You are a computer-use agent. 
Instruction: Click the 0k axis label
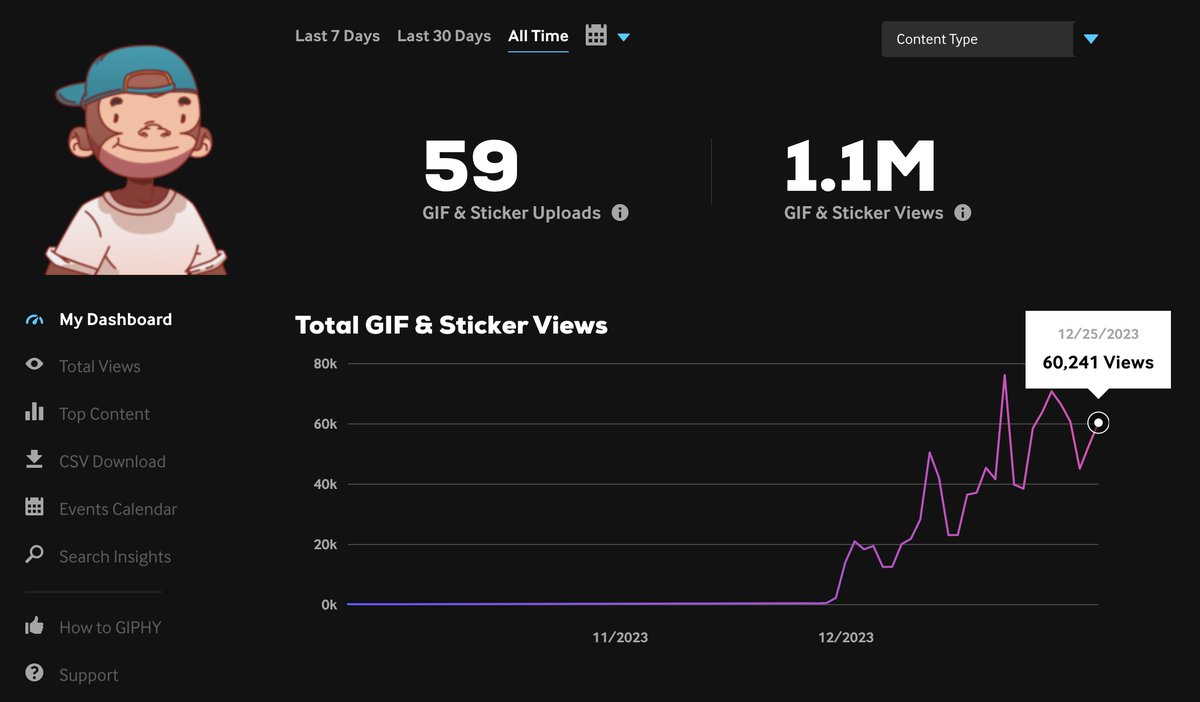pos(328,605)
